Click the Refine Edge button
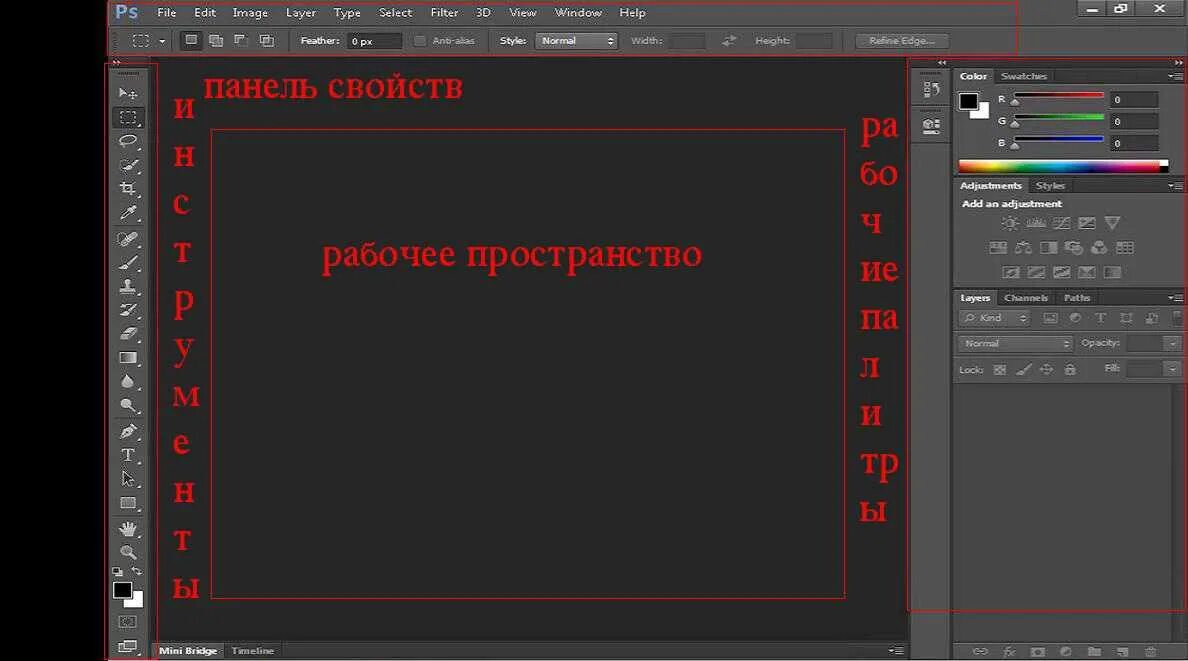Image resolution: width=1188 pixels, height=661 pixels. tap(902, 41)
